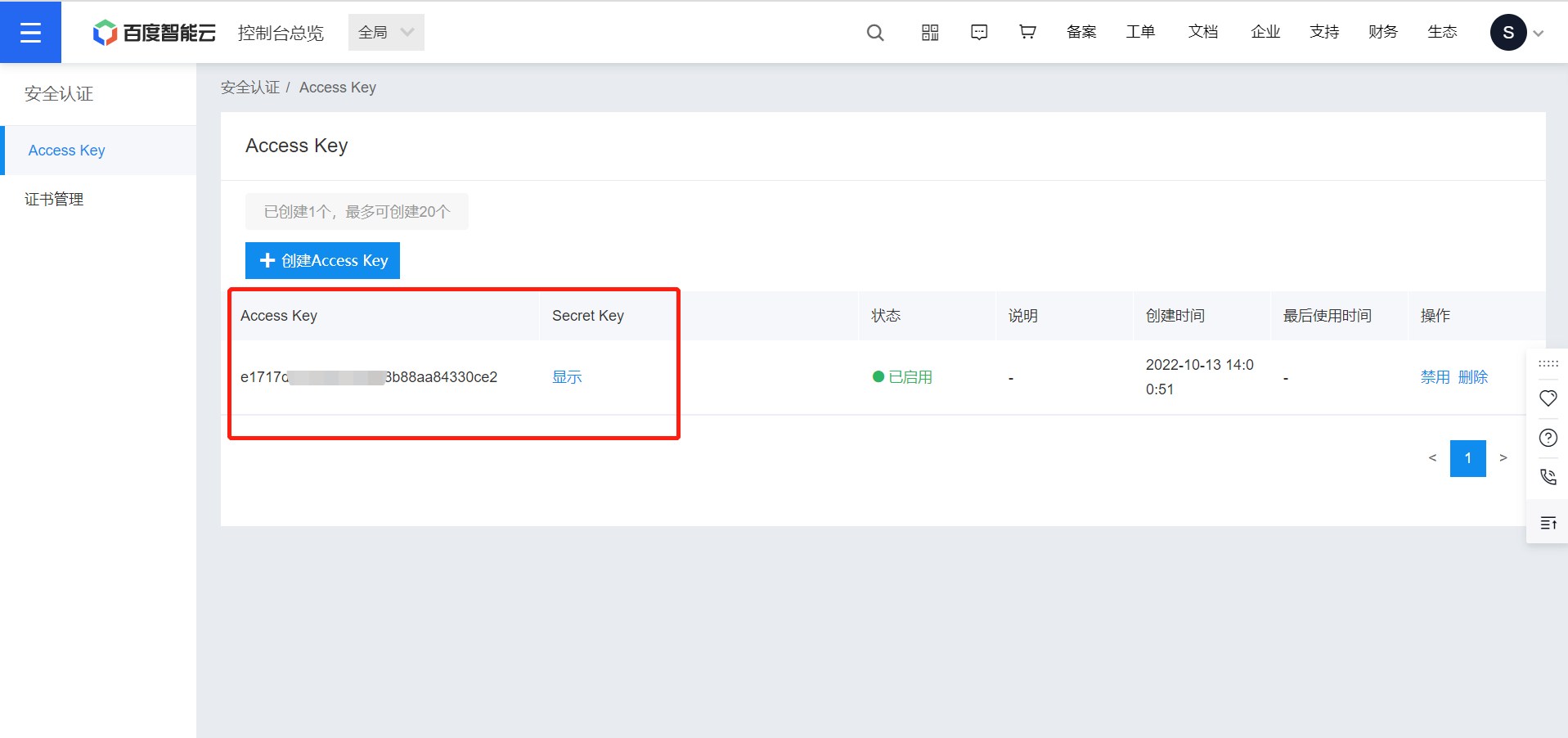The image size is (1568, 738).
Task: Click the phone support icon
Action: (1548, 477)
